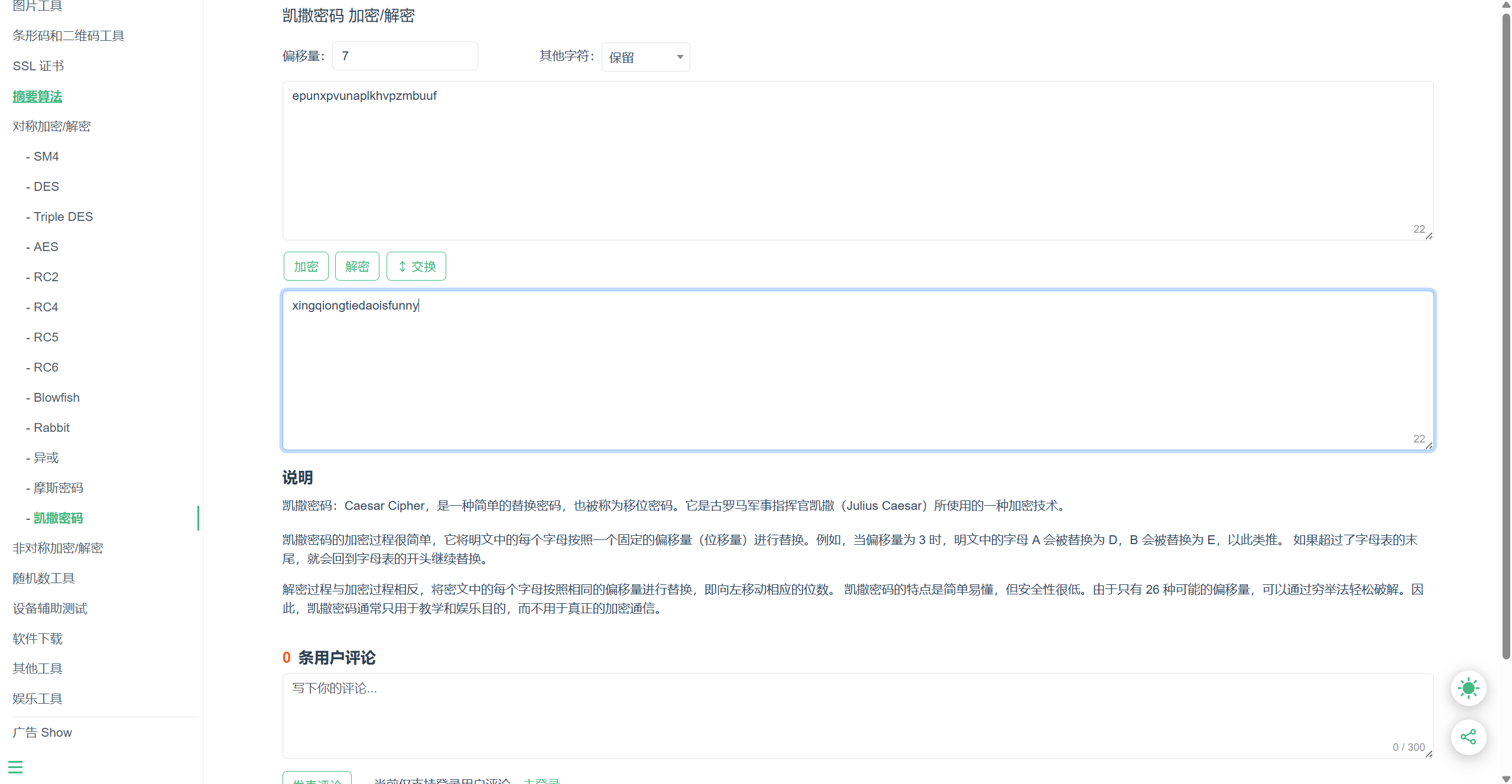Image resolution: width=1512 pixels, height=784 pixels.
Task: Expand the 非对称加密/解密 sidebar section
Action: 58,548
